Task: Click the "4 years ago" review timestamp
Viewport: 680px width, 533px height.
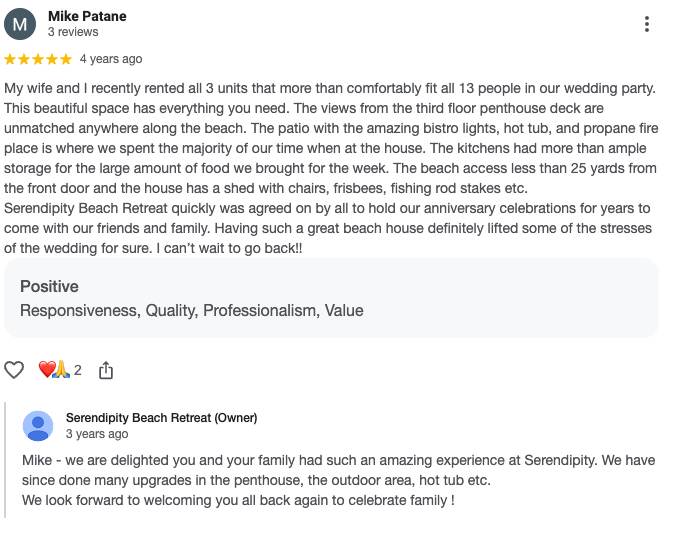Action: tap(111, 59)
